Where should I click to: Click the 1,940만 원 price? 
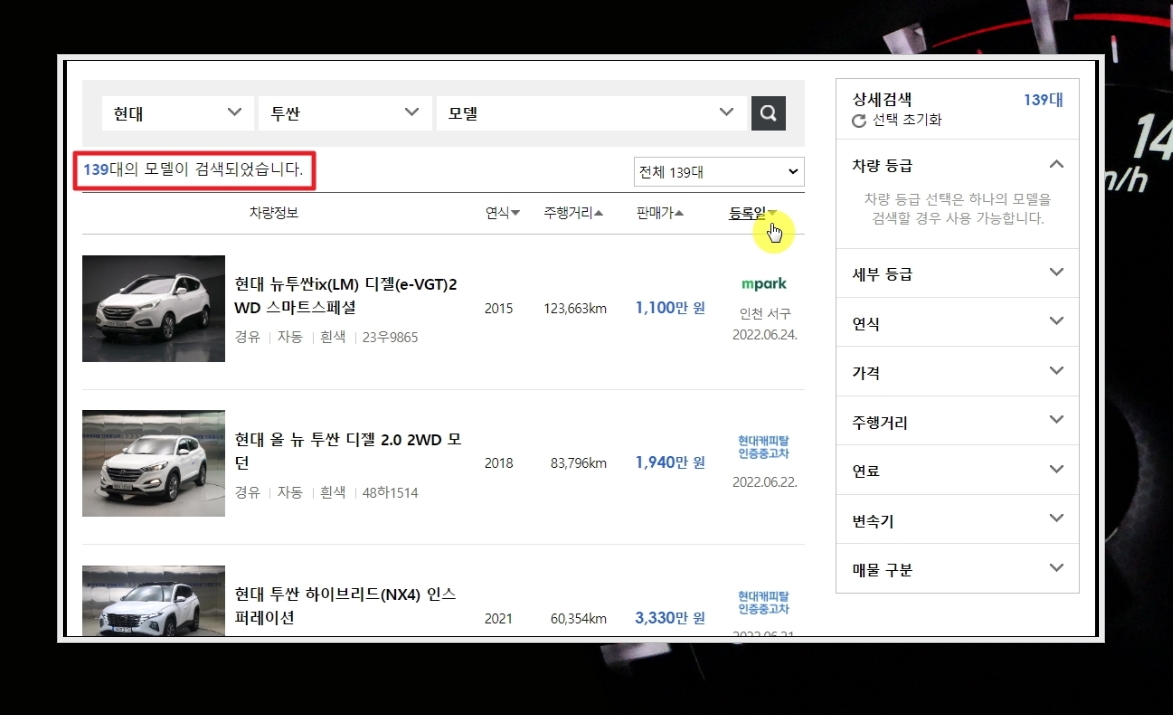point(670,462)
